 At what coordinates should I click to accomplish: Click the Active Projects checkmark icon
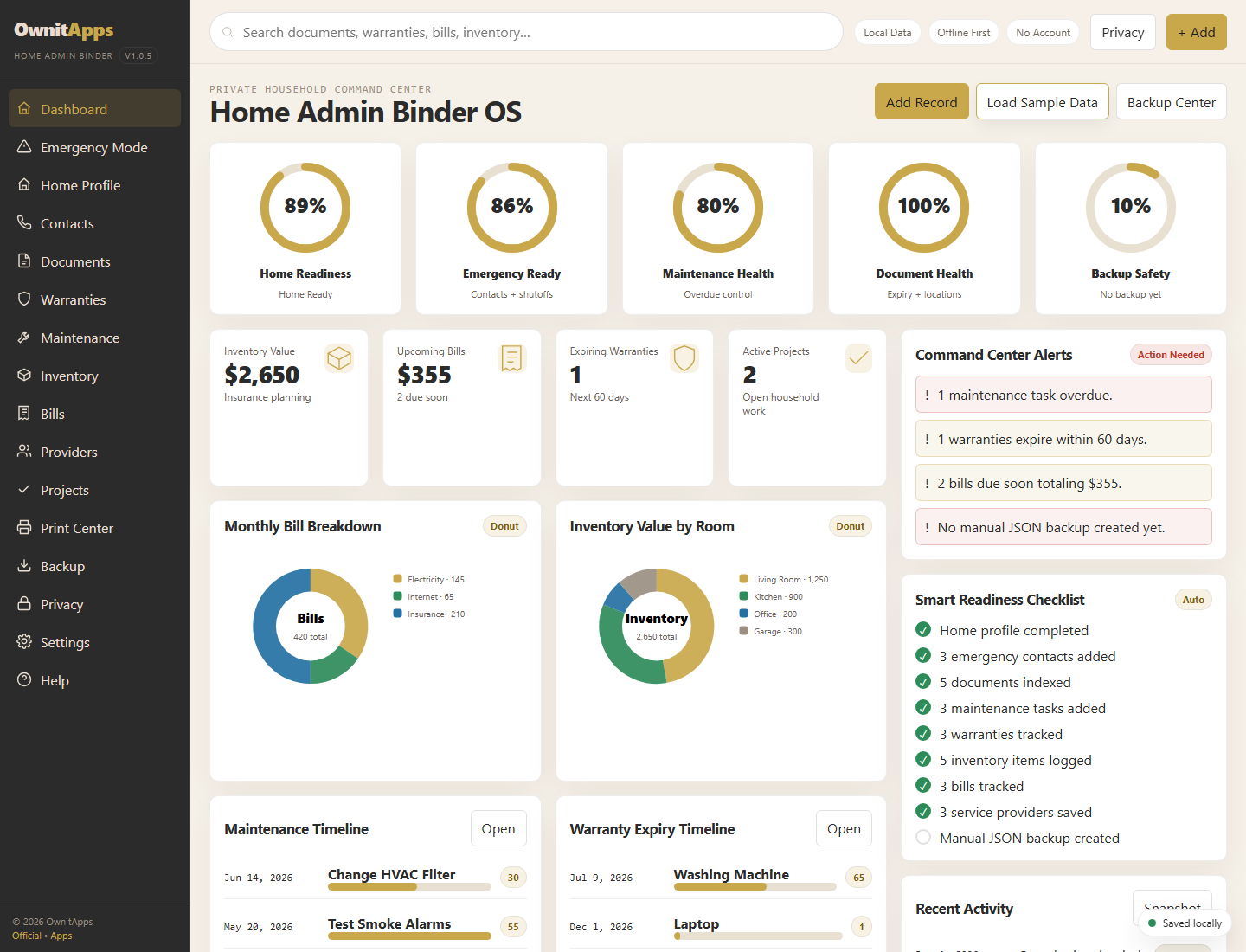click(857, 358)
